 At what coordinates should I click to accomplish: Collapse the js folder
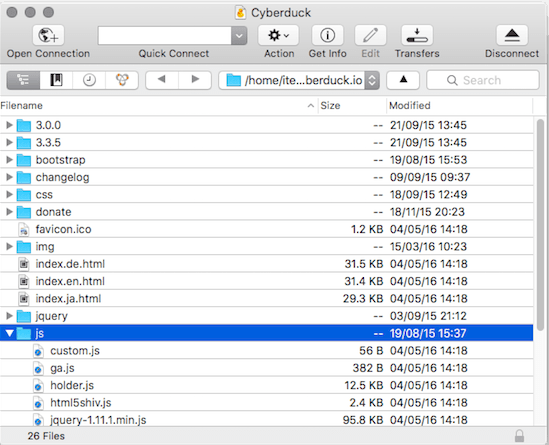coord(9,333)
